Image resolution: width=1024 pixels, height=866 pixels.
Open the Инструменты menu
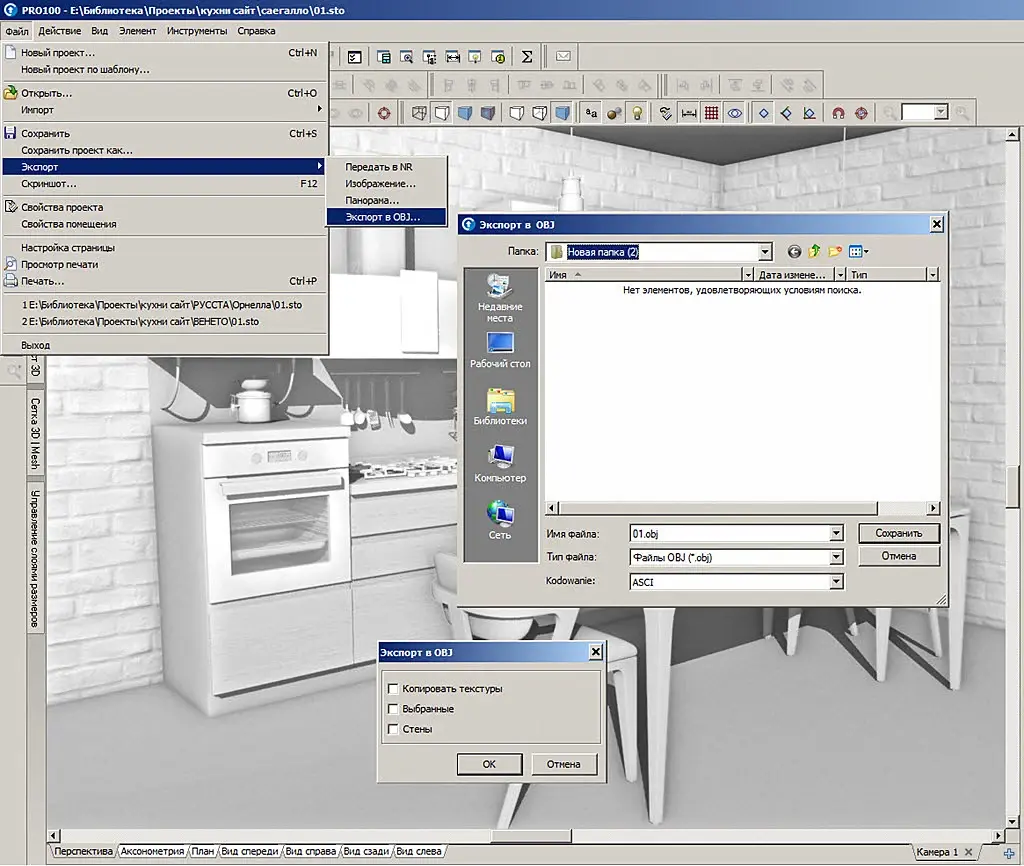pos(197,31)
